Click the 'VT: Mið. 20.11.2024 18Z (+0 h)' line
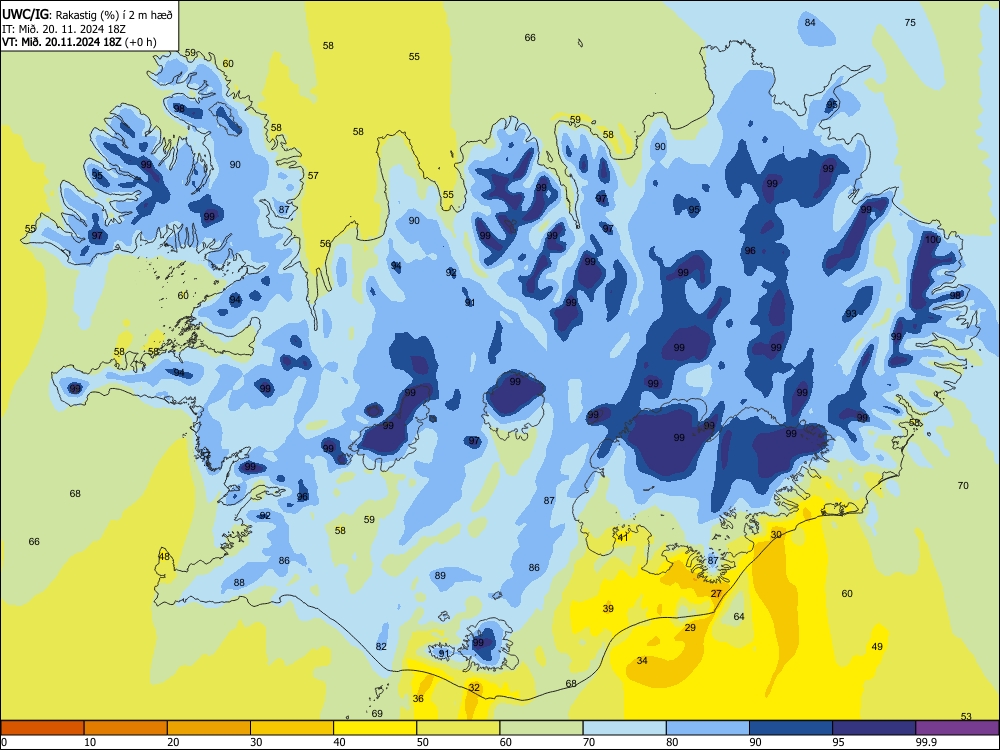Viewport: 1000px width, 750px height. pos(79,42)
